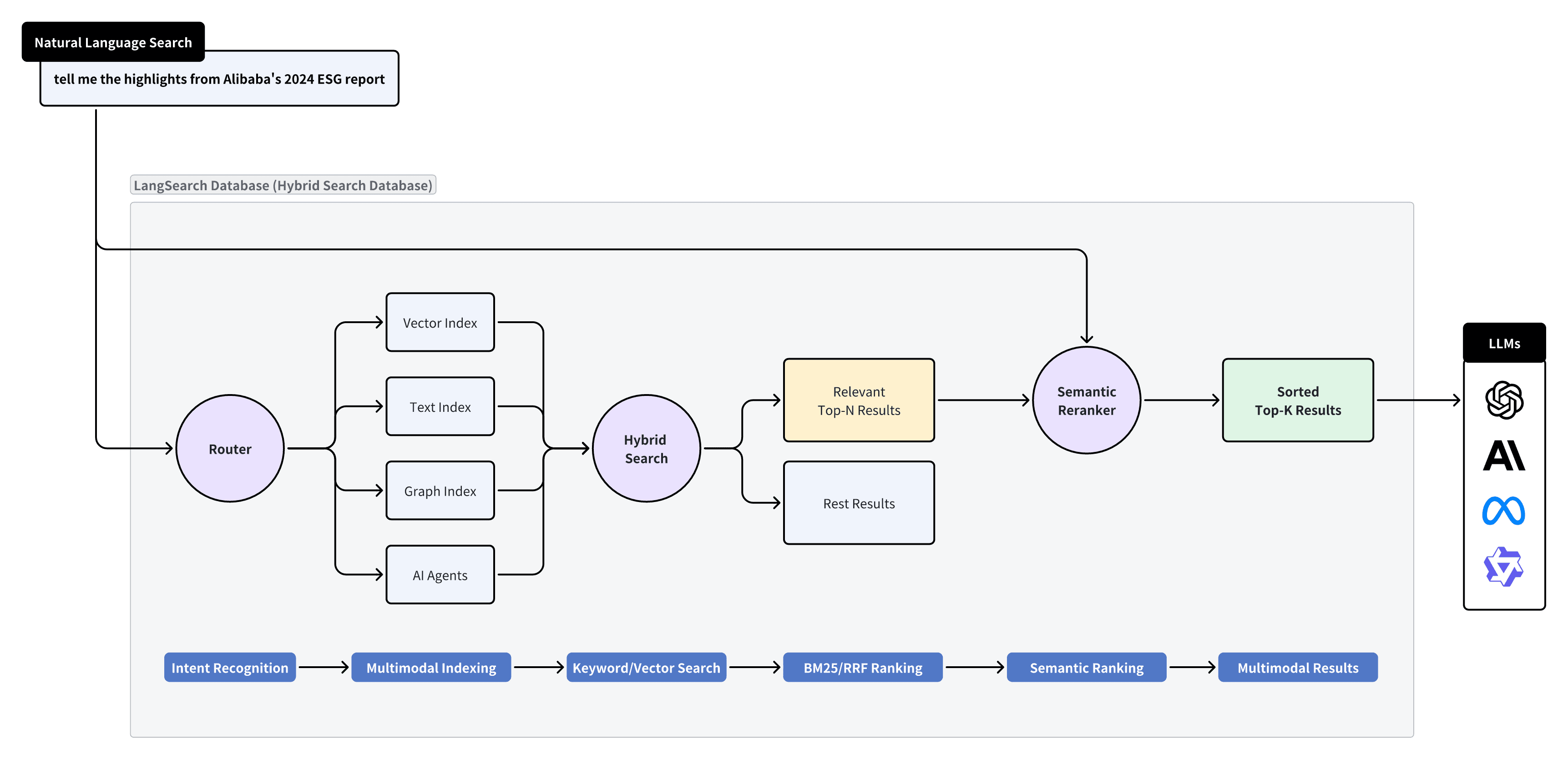Image resolution: width=1568 pixels, height=760 pixels.
Task: Click the Text Index box
Action: [440, 407]
